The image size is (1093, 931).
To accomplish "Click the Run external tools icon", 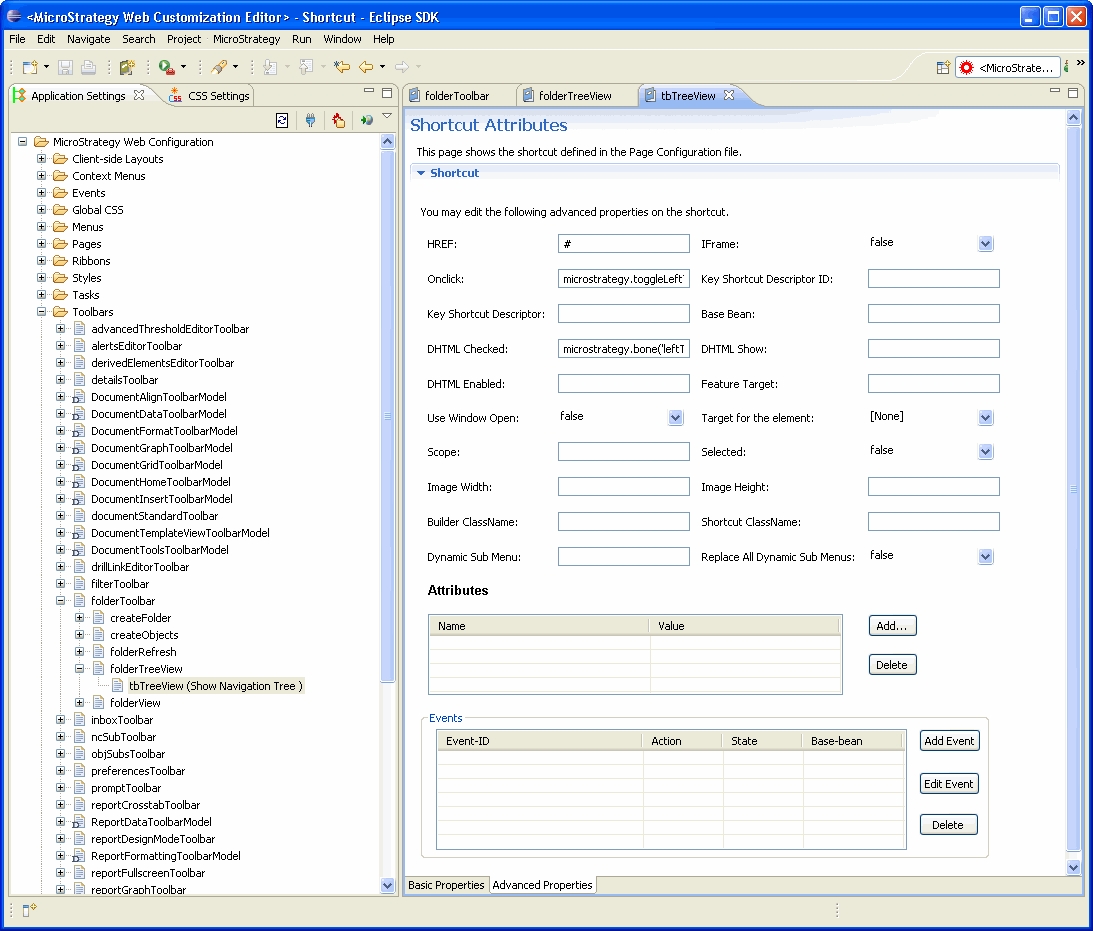I will (166, 67).
